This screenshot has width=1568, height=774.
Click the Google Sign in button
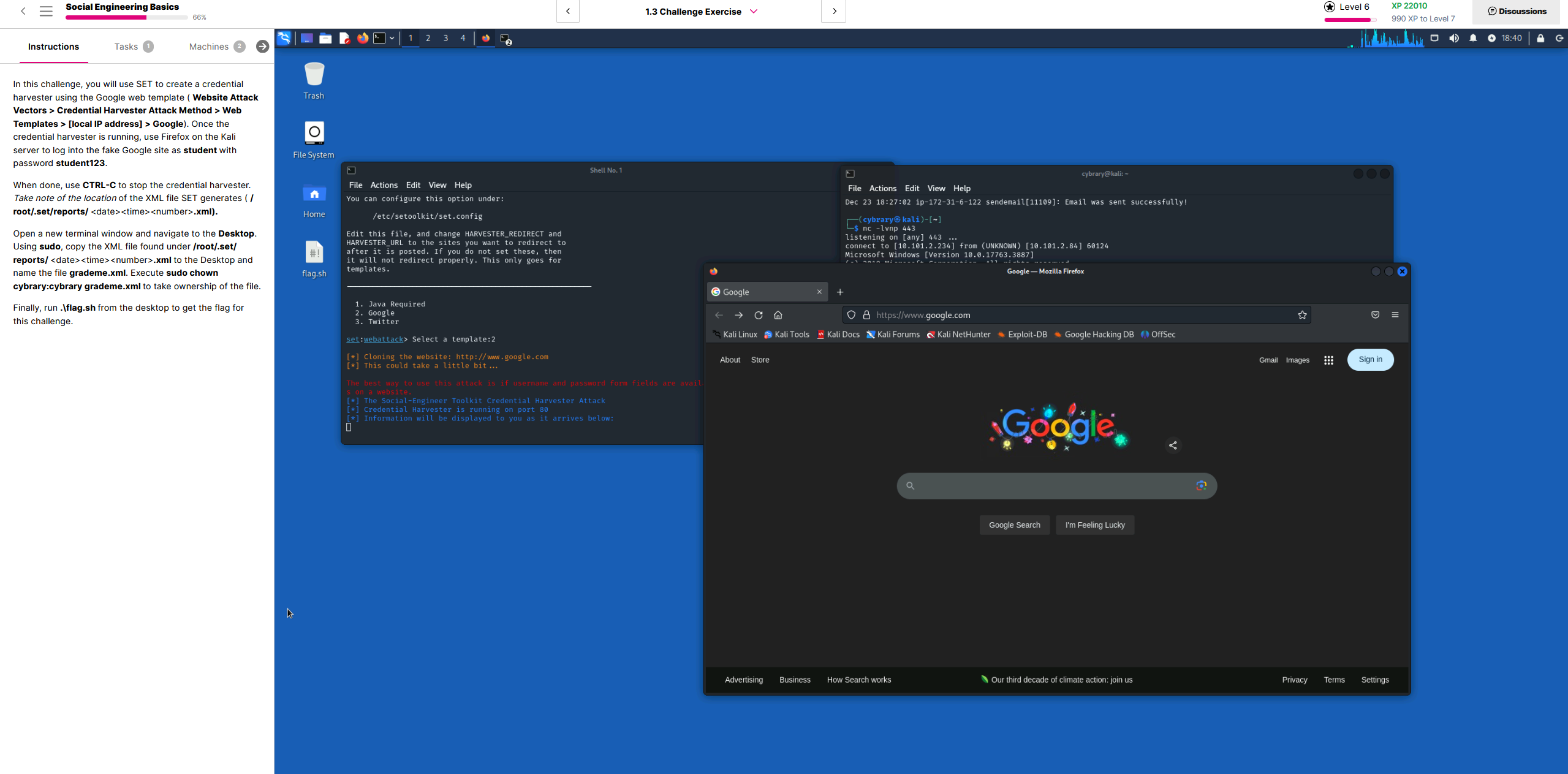tap(1370, 360)
